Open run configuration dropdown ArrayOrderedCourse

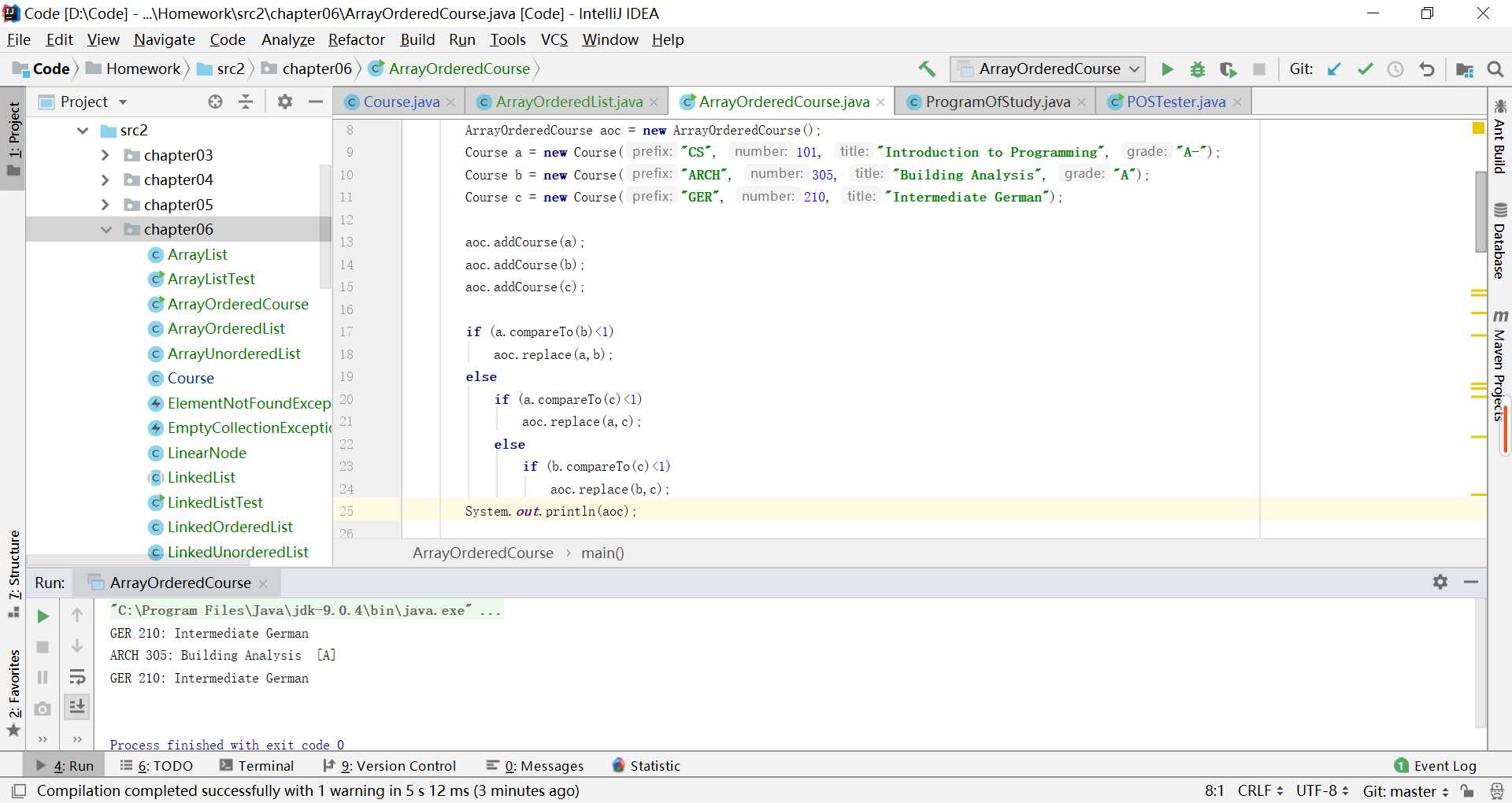coord(1048,69)
